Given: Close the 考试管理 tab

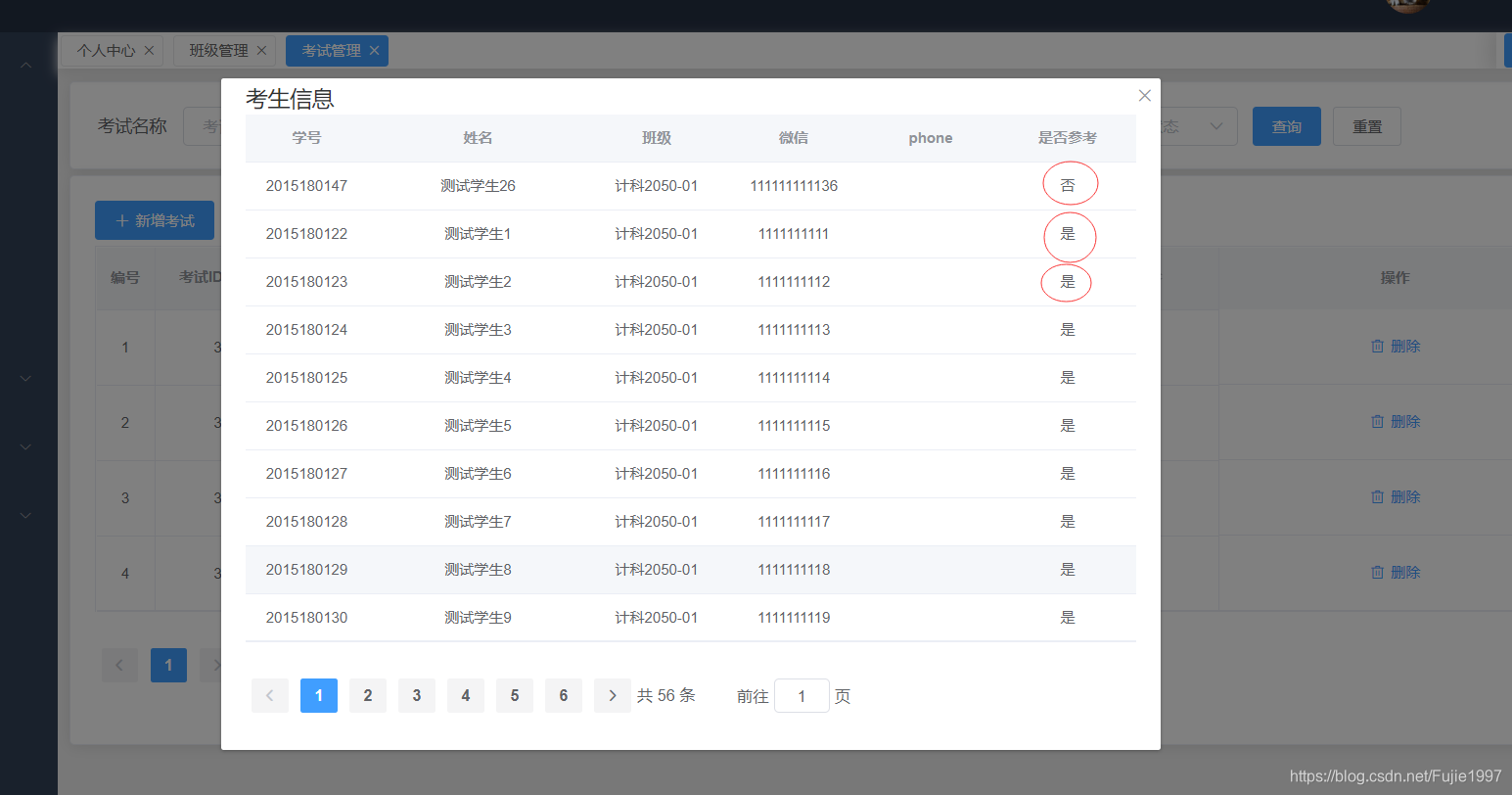Looking at the screenshot, I should pos(374,50).
